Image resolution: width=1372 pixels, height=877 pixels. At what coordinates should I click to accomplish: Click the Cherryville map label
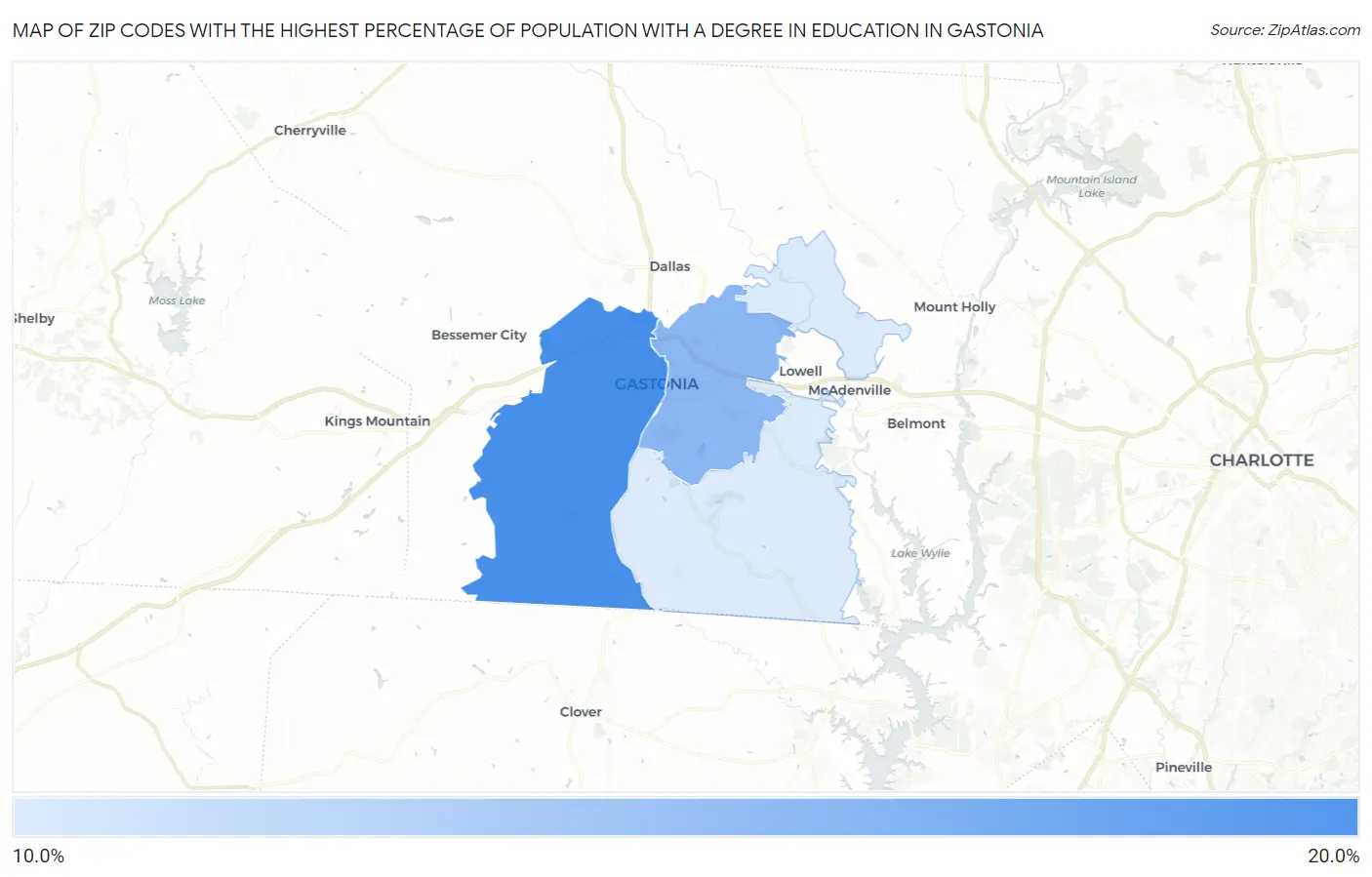[x=309, y=130]
